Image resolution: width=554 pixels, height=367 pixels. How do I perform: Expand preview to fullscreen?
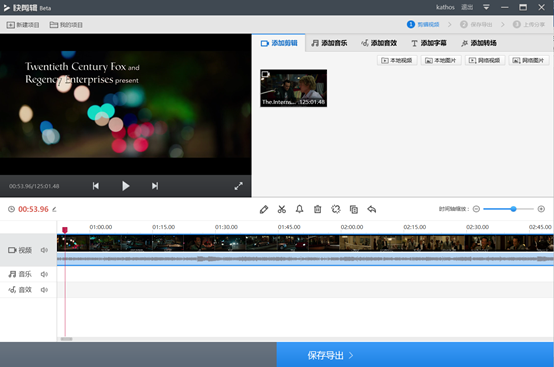tap(238, 186)
